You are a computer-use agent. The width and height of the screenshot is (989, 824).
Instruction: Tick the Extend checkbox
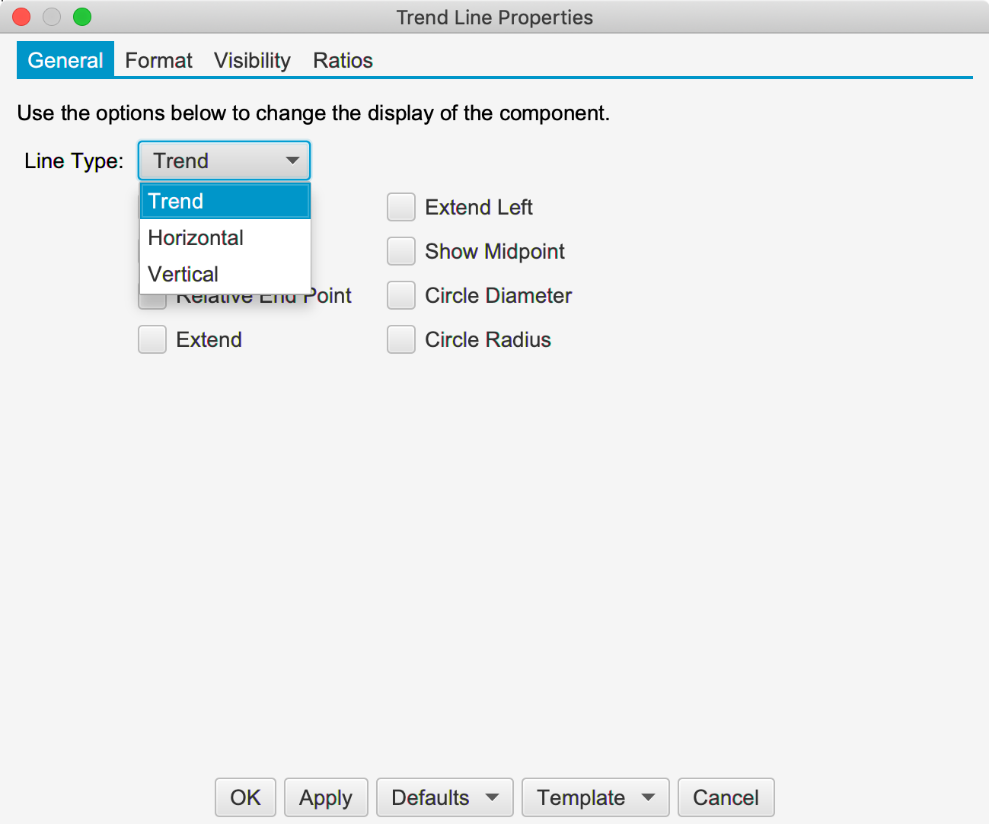point(152,340)
